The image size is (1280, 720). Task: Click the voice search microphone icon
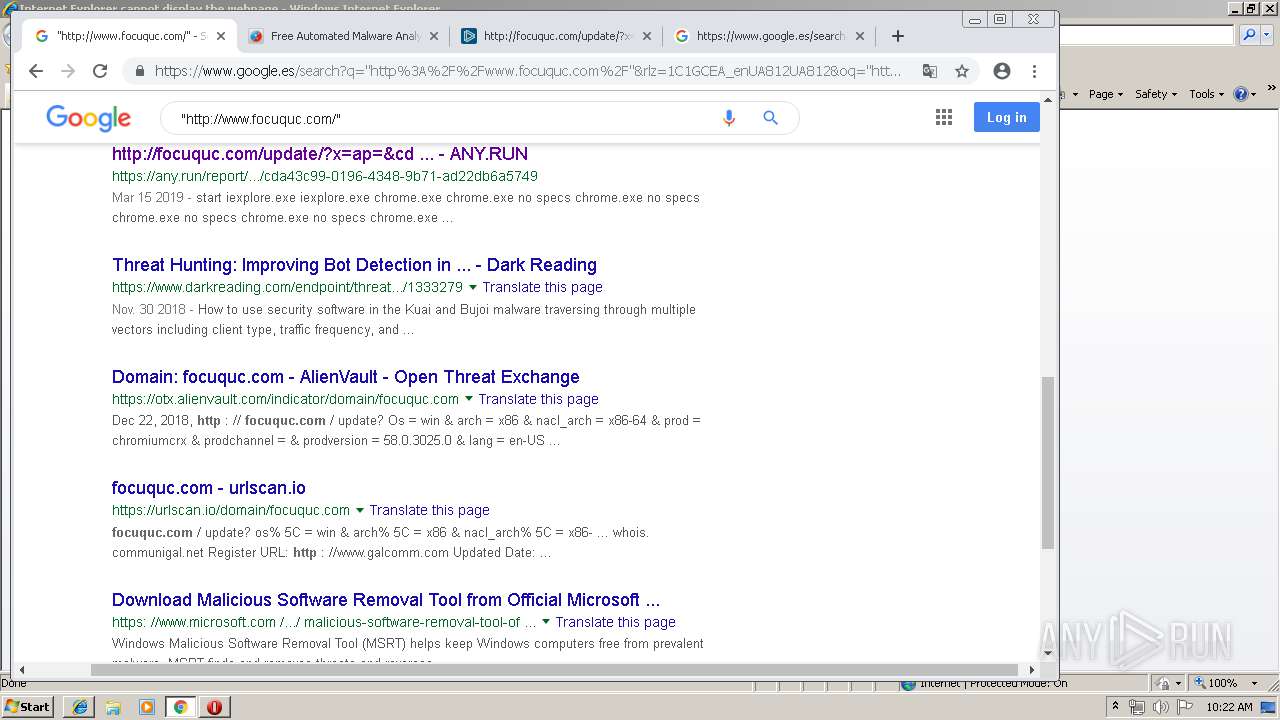coord(729,118)
